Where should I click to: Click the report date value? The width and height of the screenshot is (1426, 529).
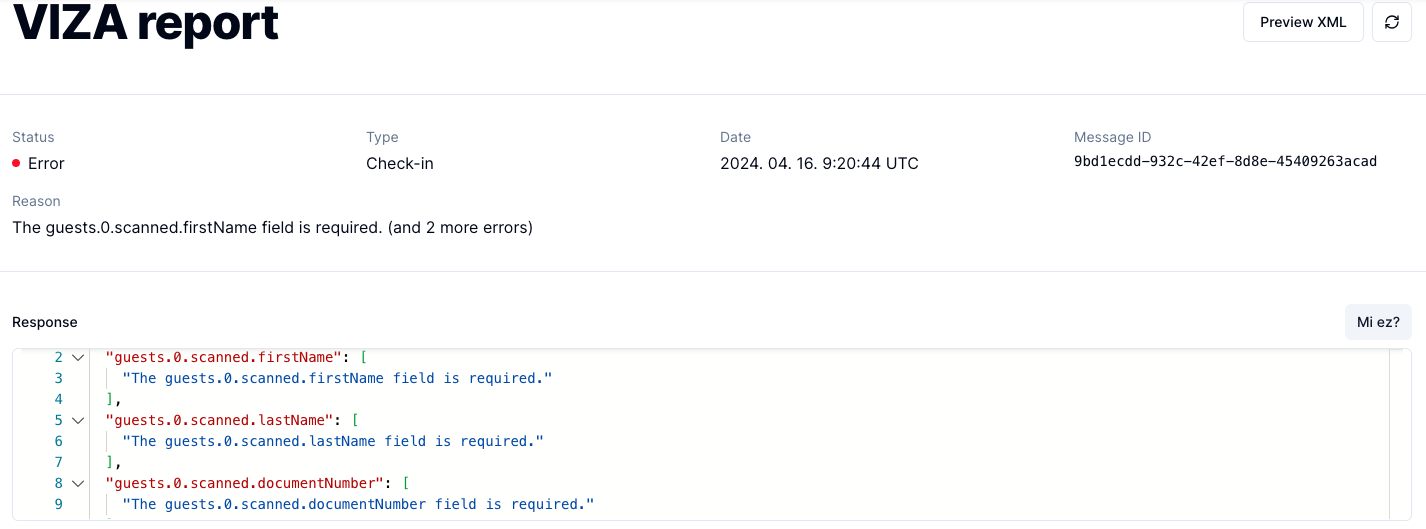(x=819, y=163)
